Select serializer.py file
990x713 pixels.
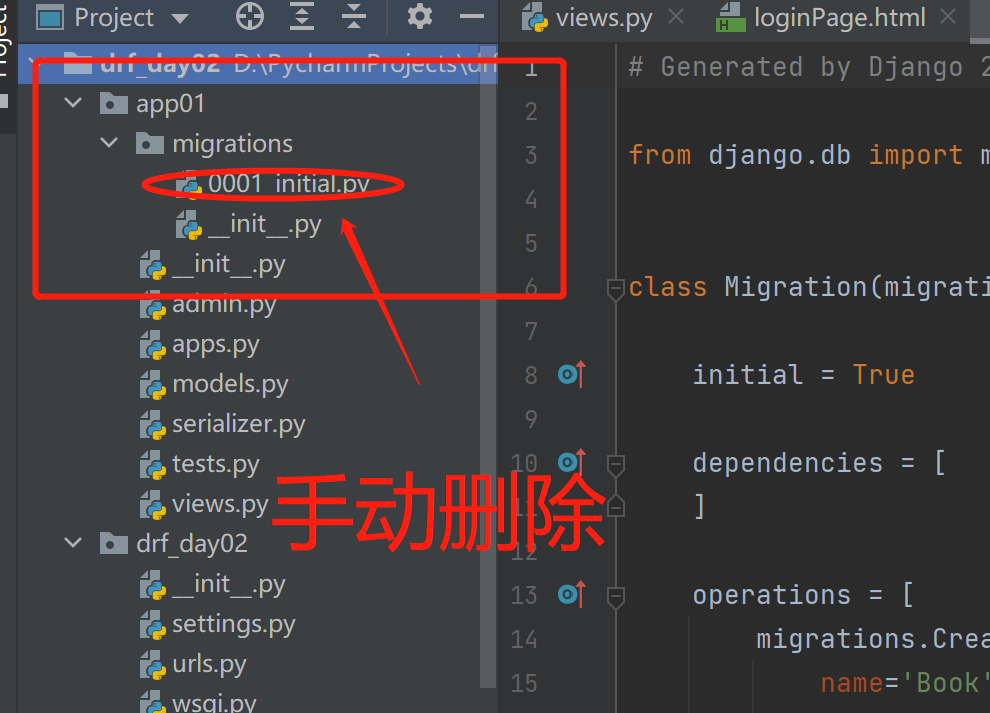pyautogui.click(x=223, y=424)
